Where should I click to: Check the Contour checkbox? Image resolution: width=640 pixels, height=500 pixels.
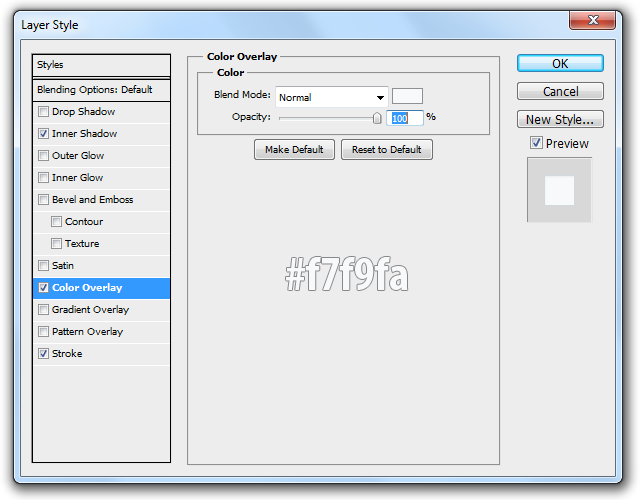tap(56, 222)
